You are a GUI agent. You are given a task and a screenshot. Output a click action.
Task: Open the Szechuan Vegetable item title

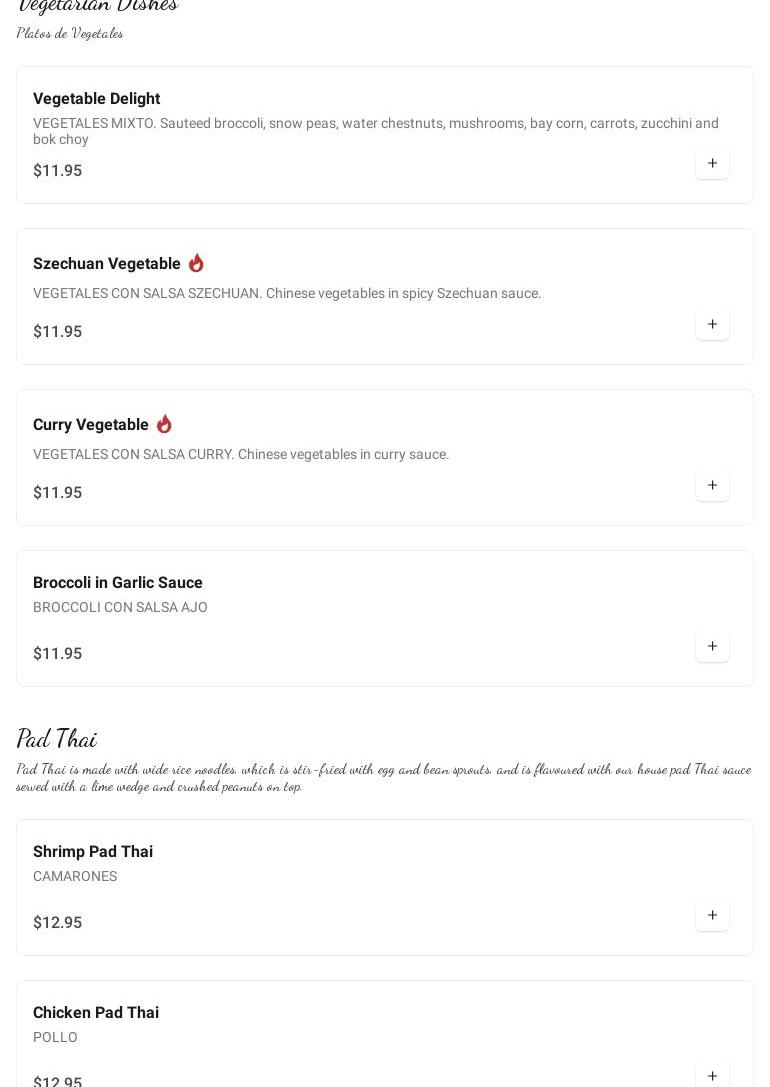(107, 264)
